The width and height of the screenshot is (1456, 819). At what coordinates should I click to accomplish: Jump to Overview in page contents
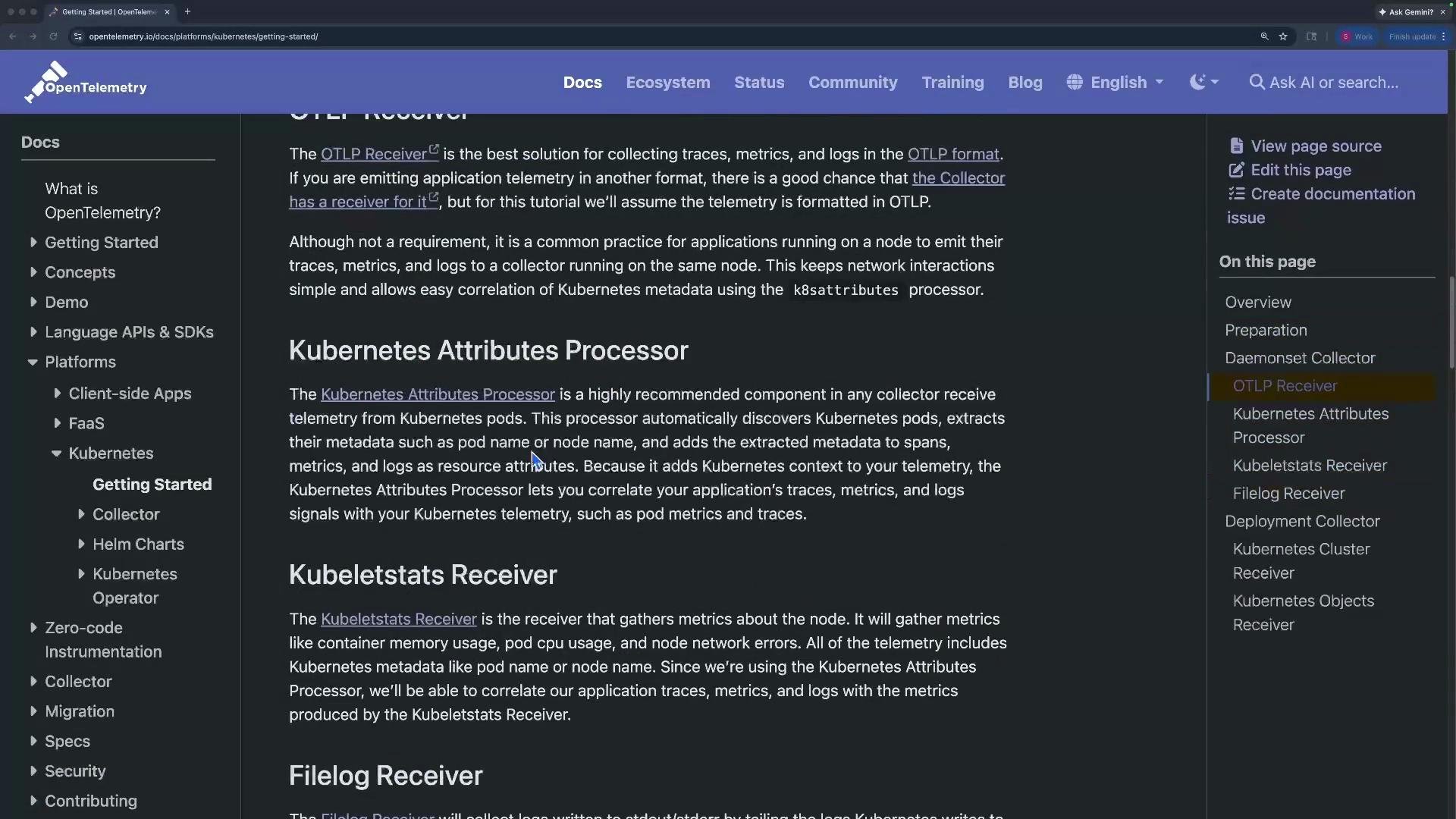pyautogui.click(x=1257, y=303)
